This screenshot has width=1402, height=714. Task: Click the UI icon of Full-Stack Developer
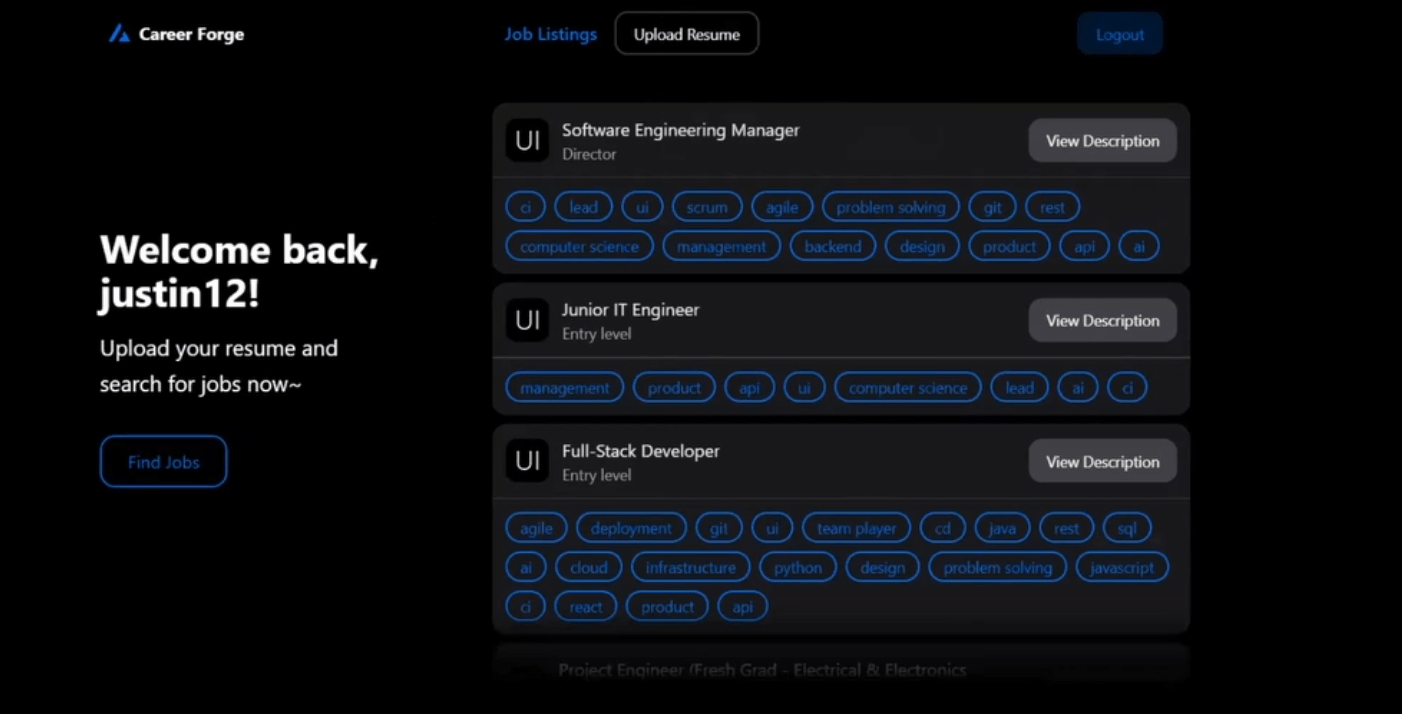tap(527, 461)
